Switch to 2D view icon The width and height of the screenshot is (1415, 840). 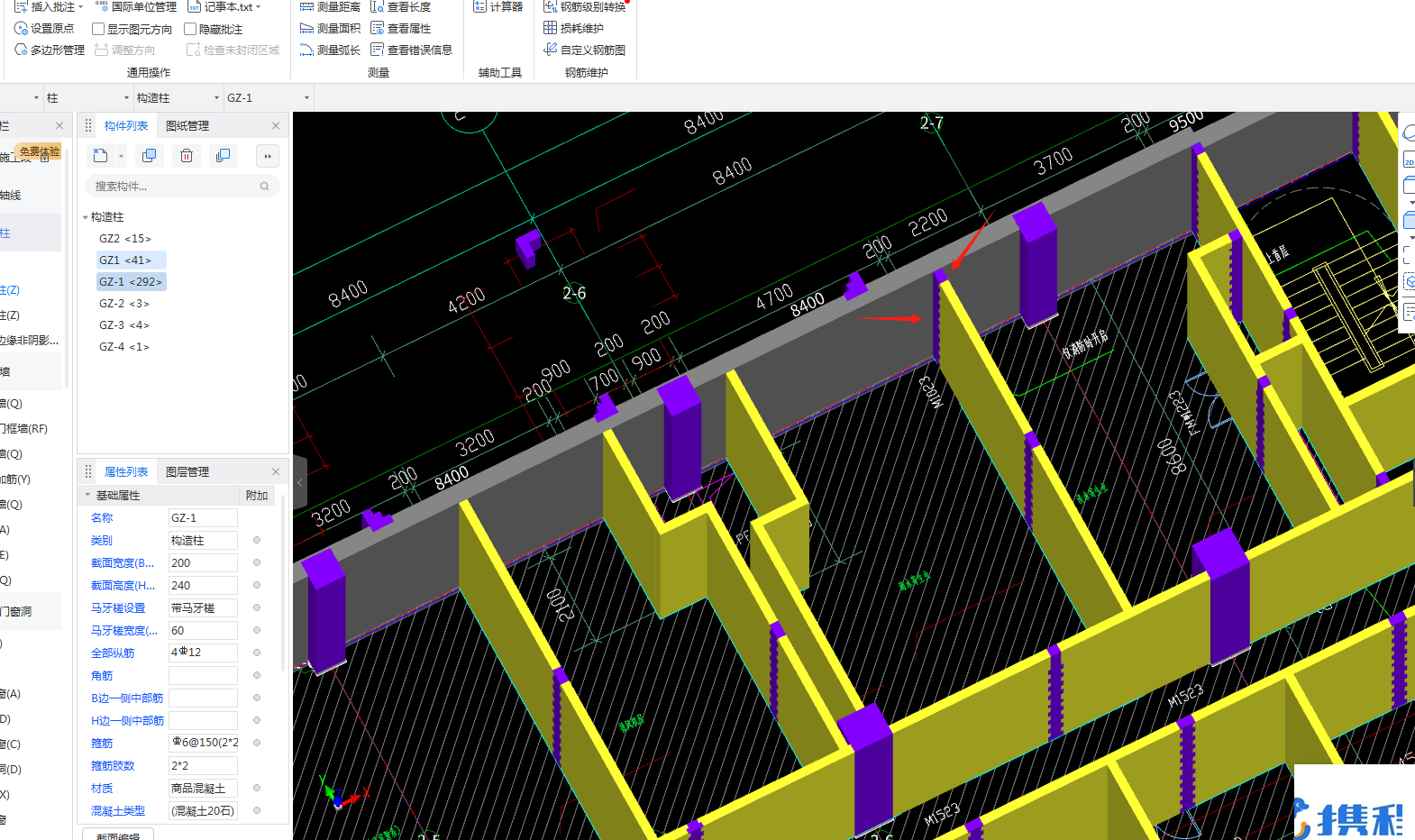click(x=1409, y=160)
